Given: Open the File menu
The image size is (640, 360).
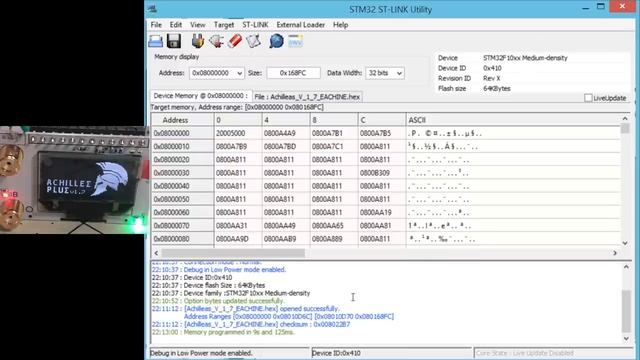Looking at the screenshot, I should [x=156, y=25].
